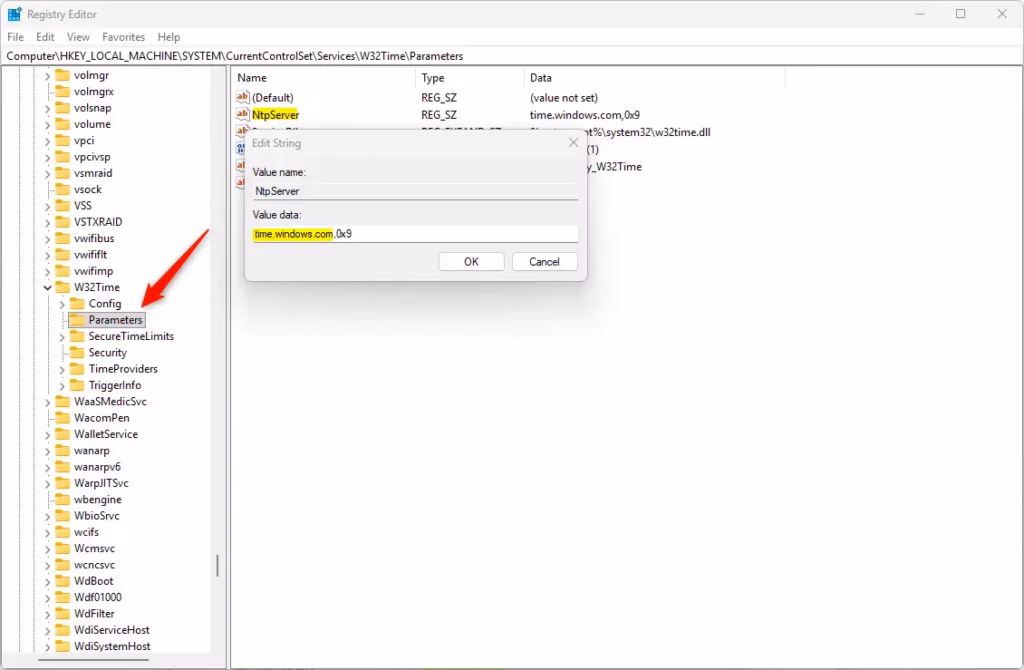The width and height of the screenshot is (1024, 670).
Task: Click the WaaSMedicSvc folder icon
Action: 63,402
